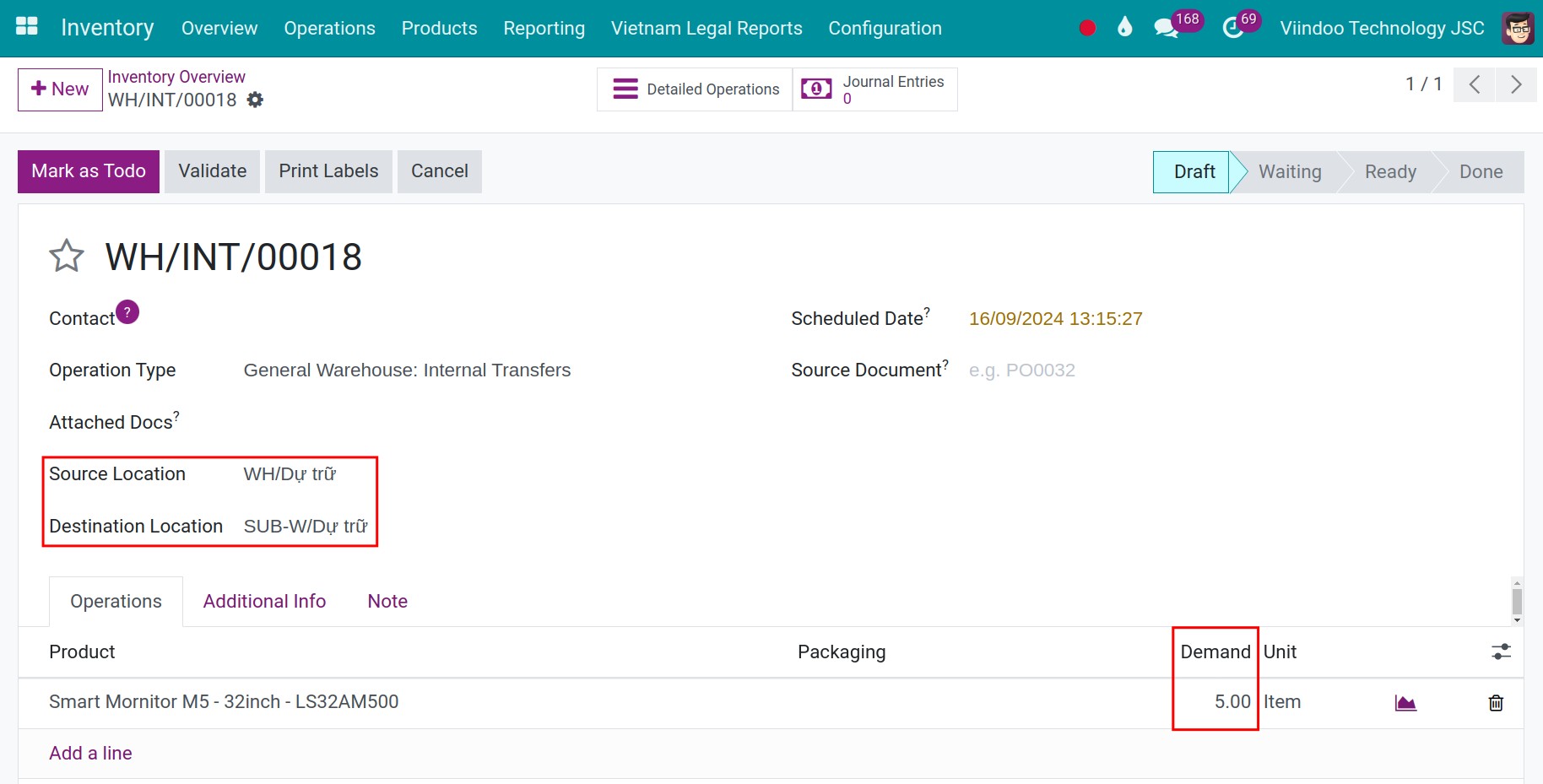Click the Inventory app title
Image resolution: width=1543 pixels, height=784 pixels.
point(107,28)
